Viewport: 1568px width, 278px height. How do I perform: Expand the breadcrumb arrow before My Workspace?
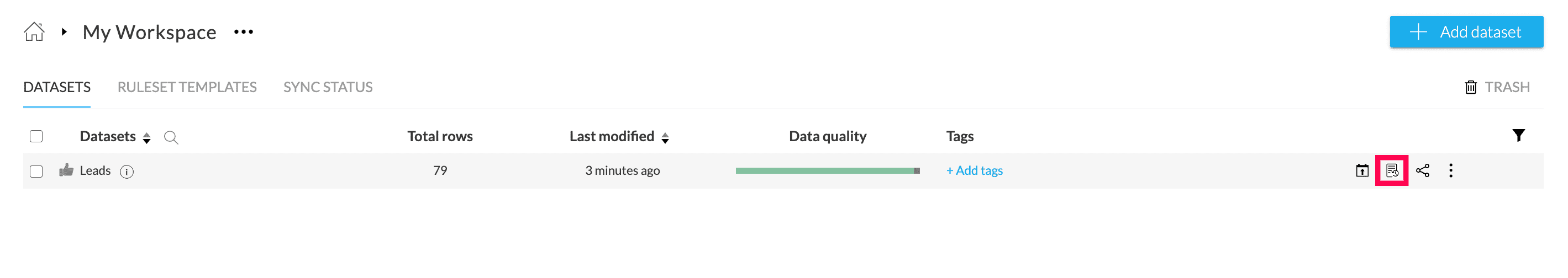(x=64, y=31)
